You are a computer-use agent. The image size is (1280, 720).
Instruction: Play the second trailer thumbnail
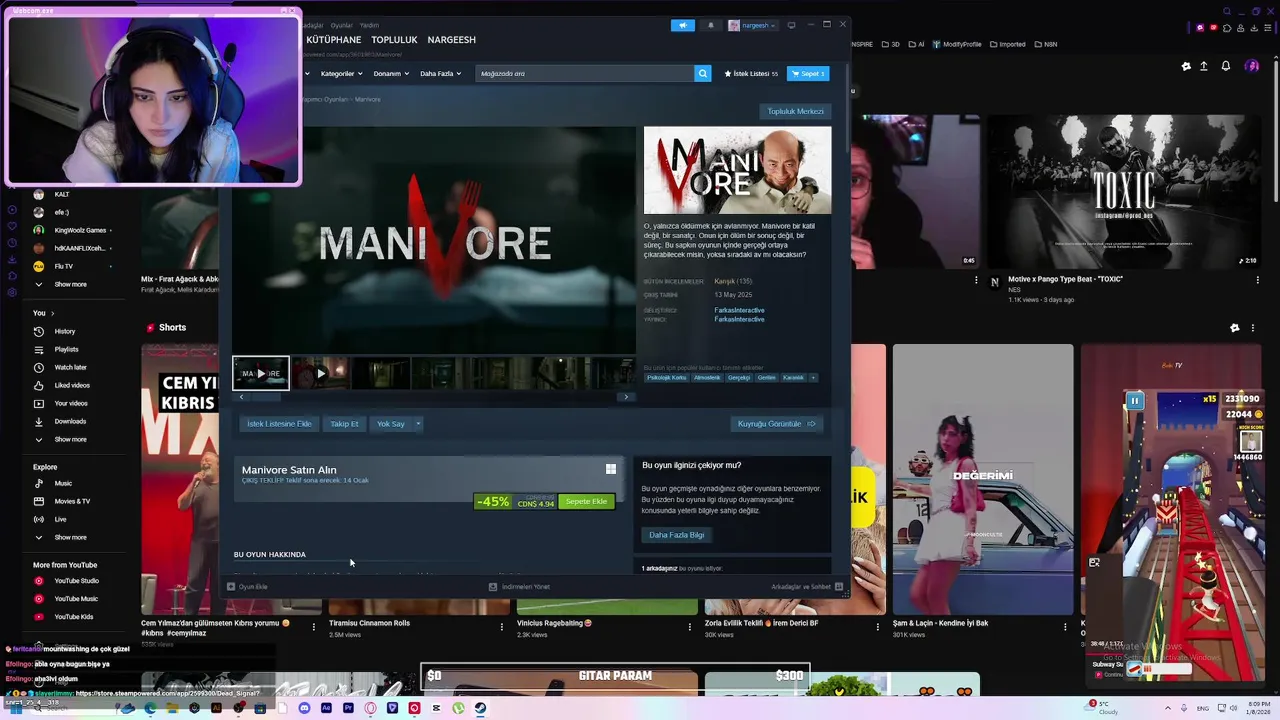tap(320, 373)
